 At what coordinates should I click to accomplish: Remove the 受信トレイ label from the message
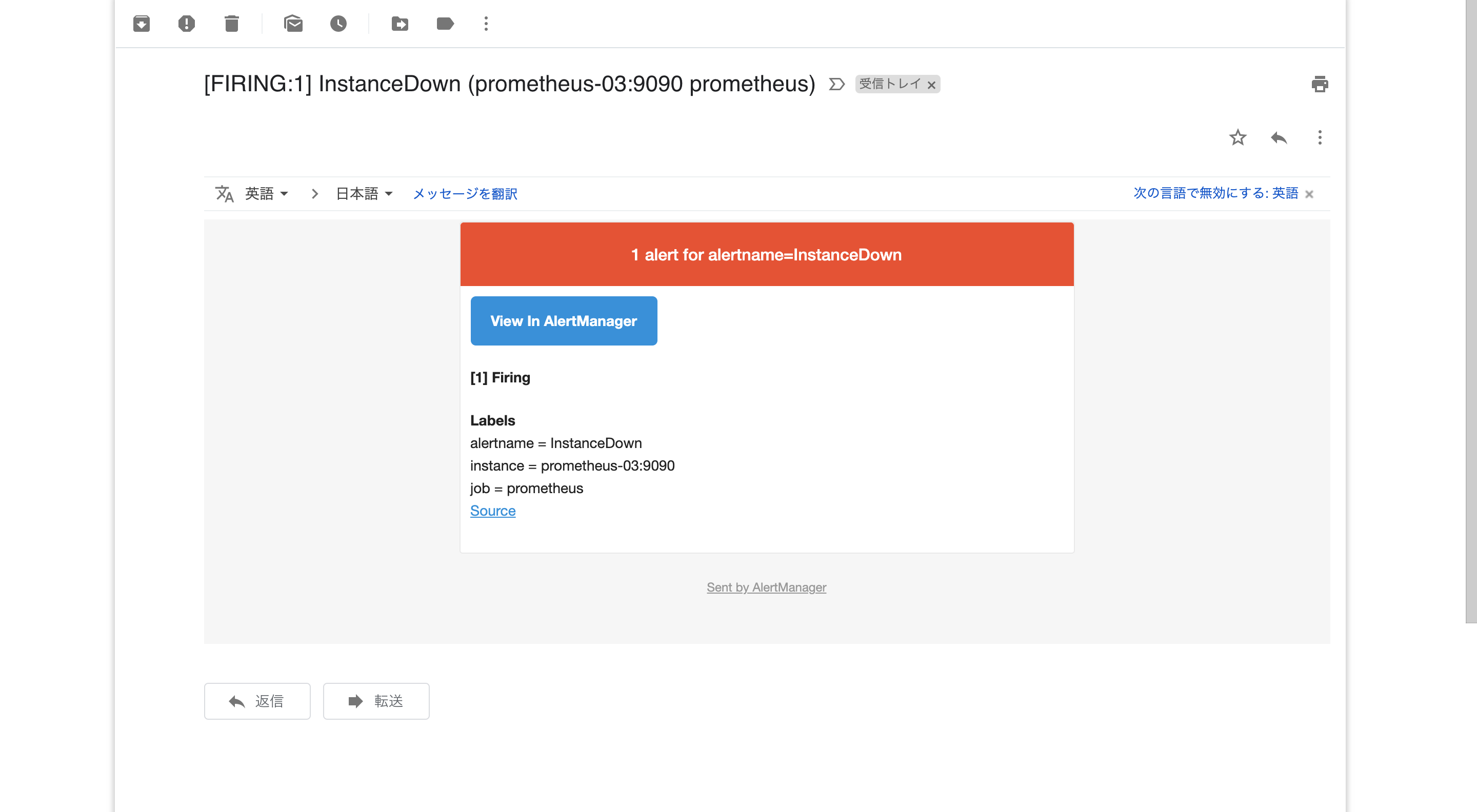932,85
